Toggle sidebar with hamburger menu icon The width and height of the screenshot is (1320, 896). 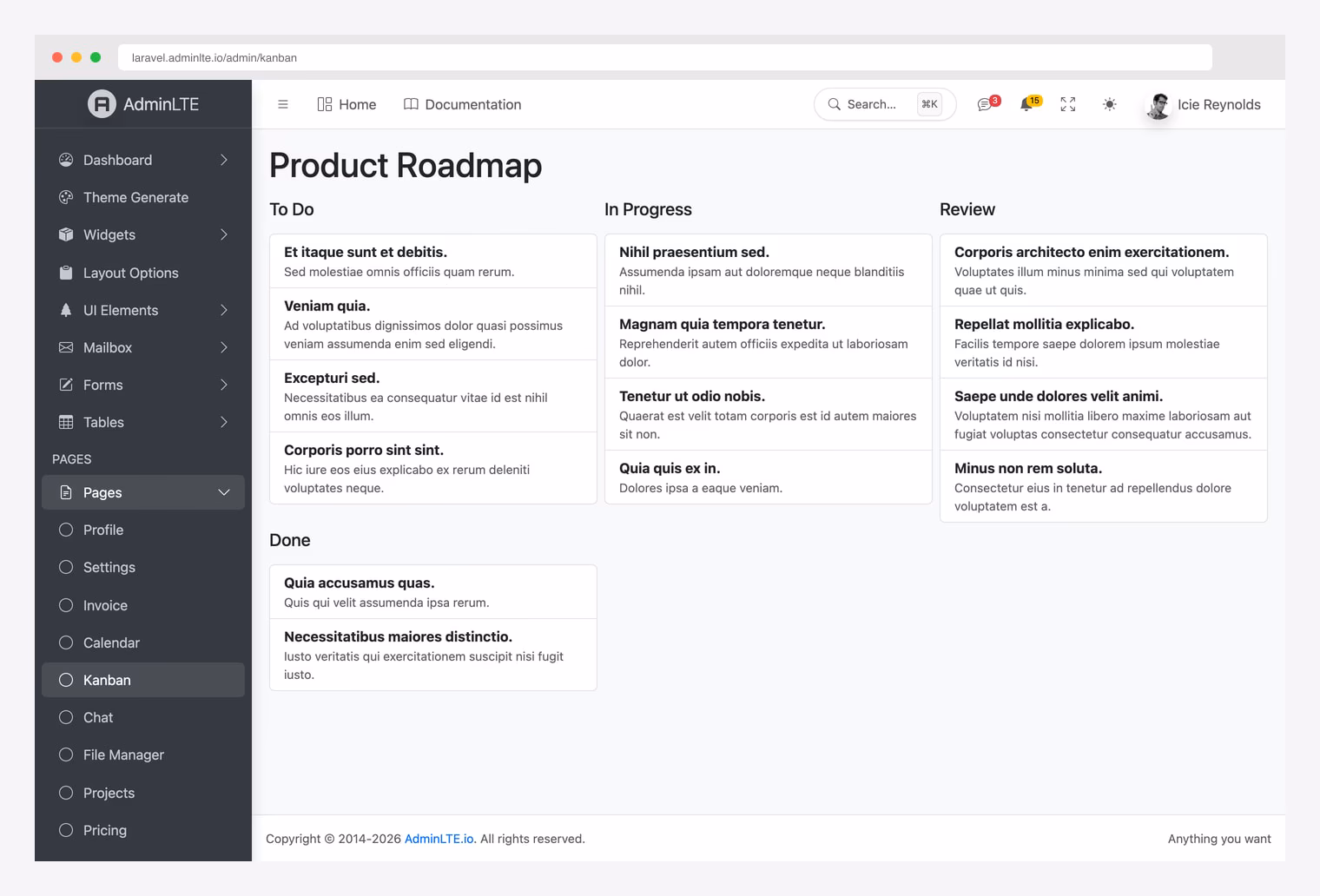283,104
